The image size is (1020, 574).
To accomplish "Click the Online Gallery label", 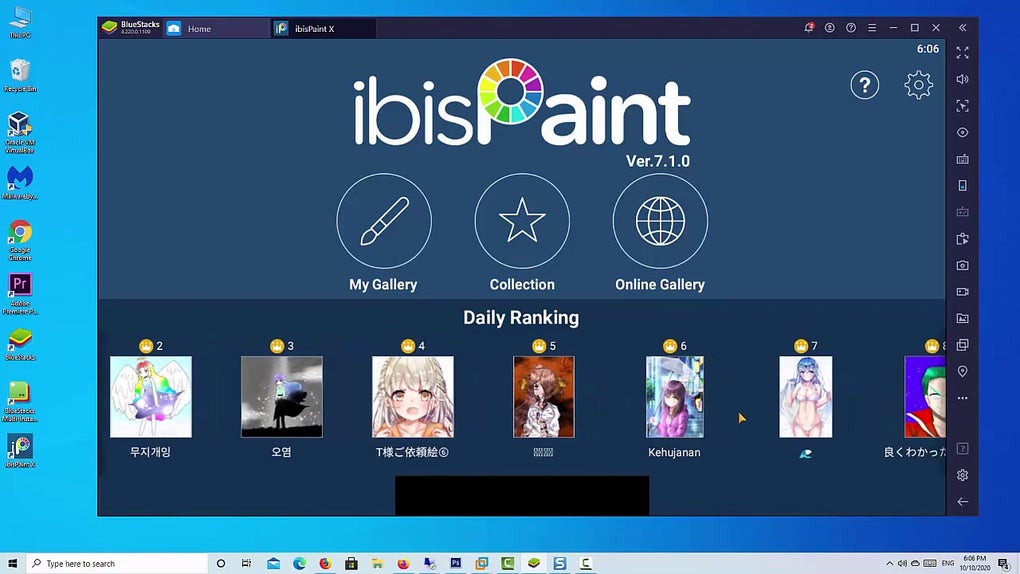I will point(660,285).
